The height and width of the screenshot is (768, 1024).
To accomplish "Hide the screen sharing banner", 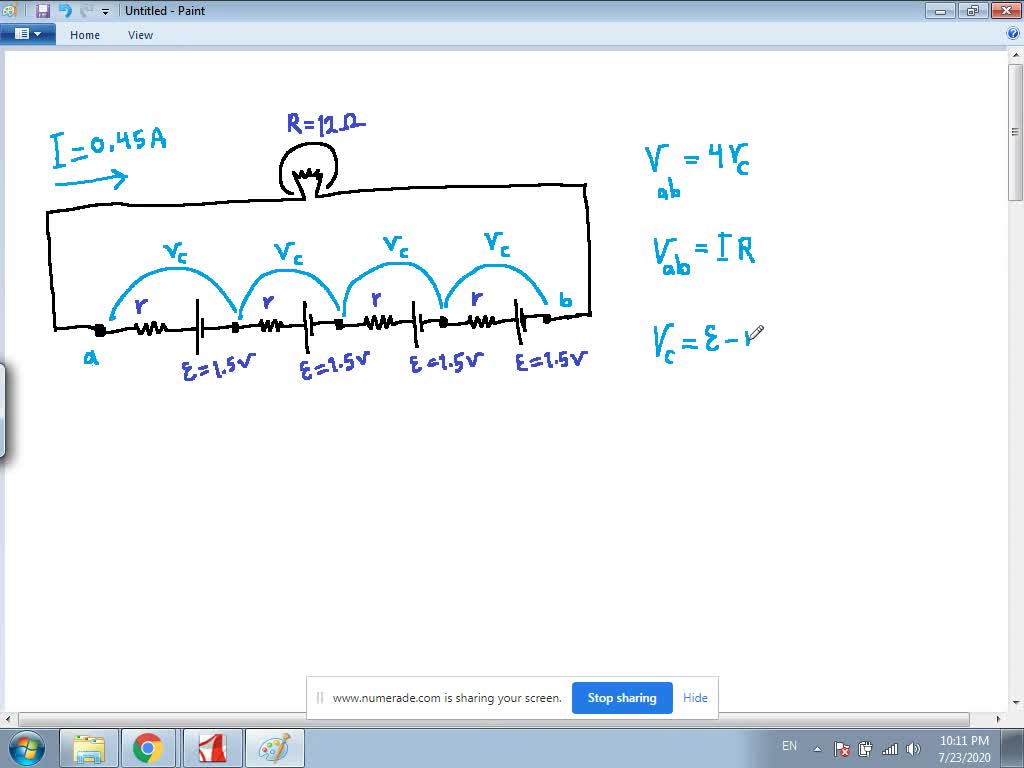I will 695,698.
